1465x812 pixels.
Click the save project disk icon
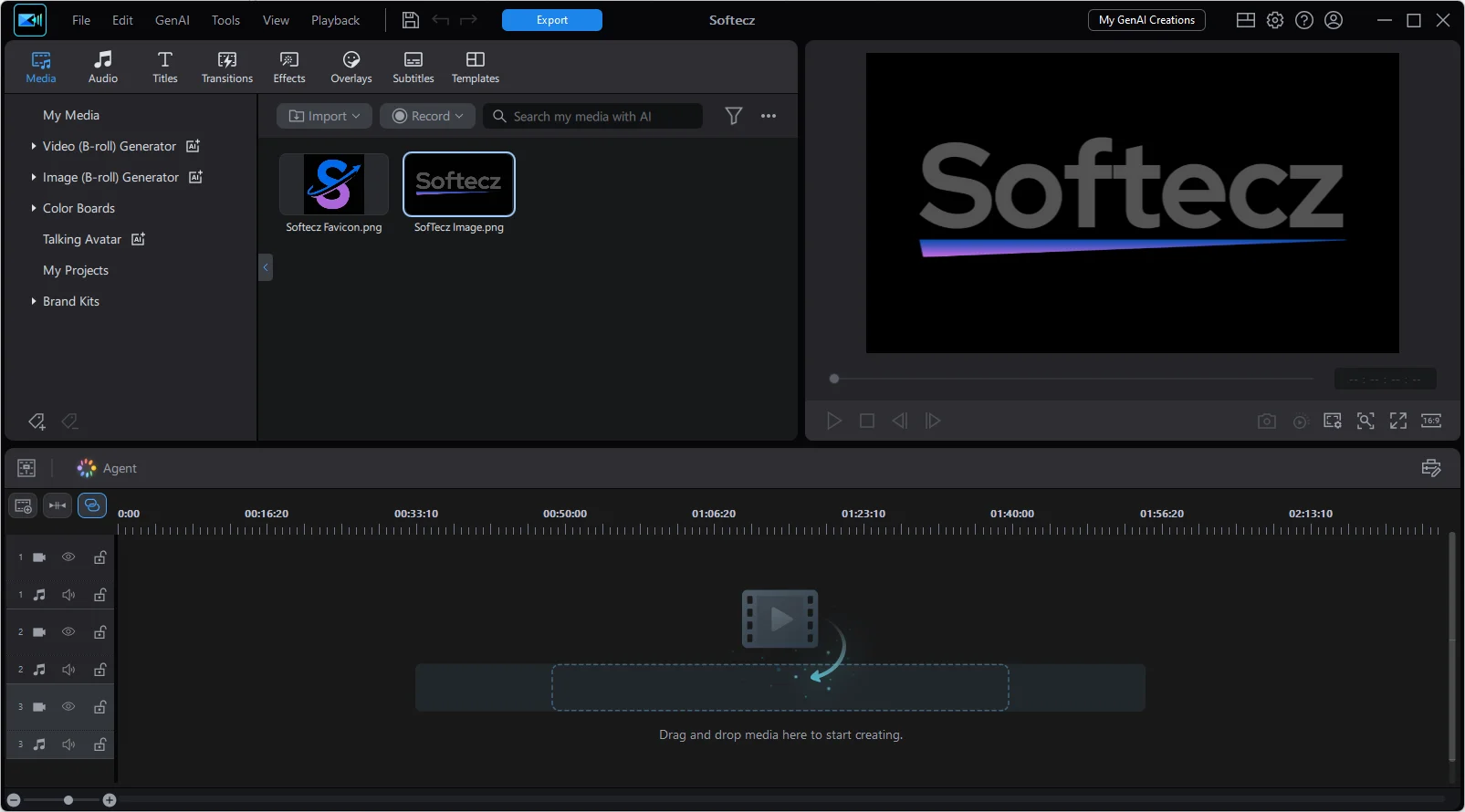point(411,20)
